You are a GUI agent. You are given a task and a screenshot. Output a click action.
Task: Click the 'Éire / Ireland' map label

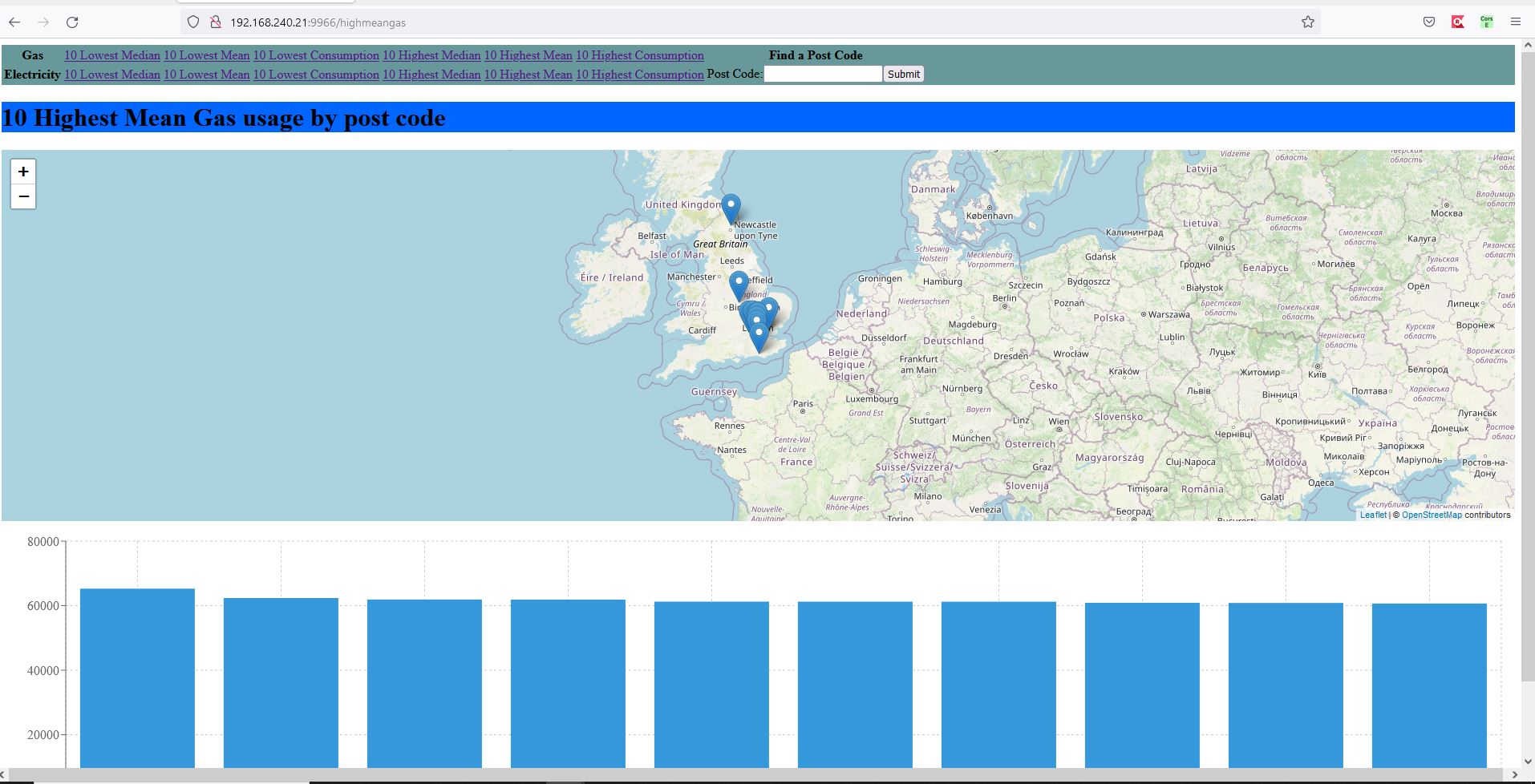click(x=612, y=277)
